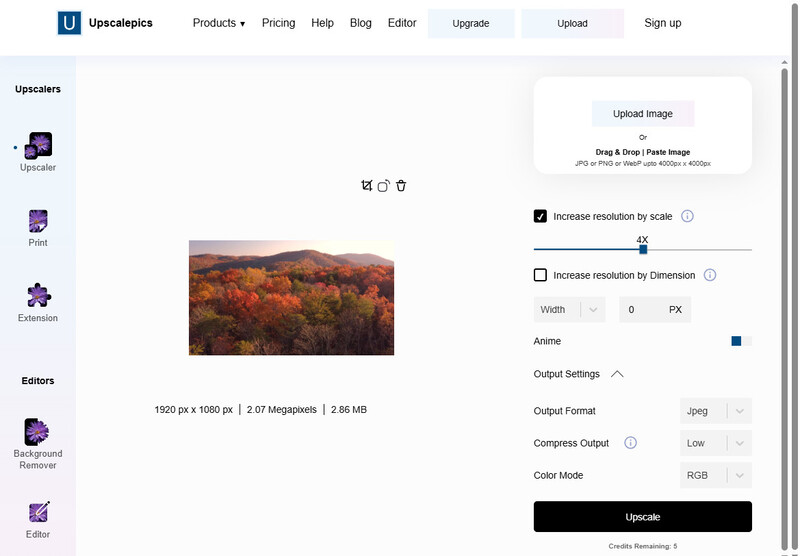Check Increase resolution by Dimension checkbox

pyautogui.click(x=540, y=275)
